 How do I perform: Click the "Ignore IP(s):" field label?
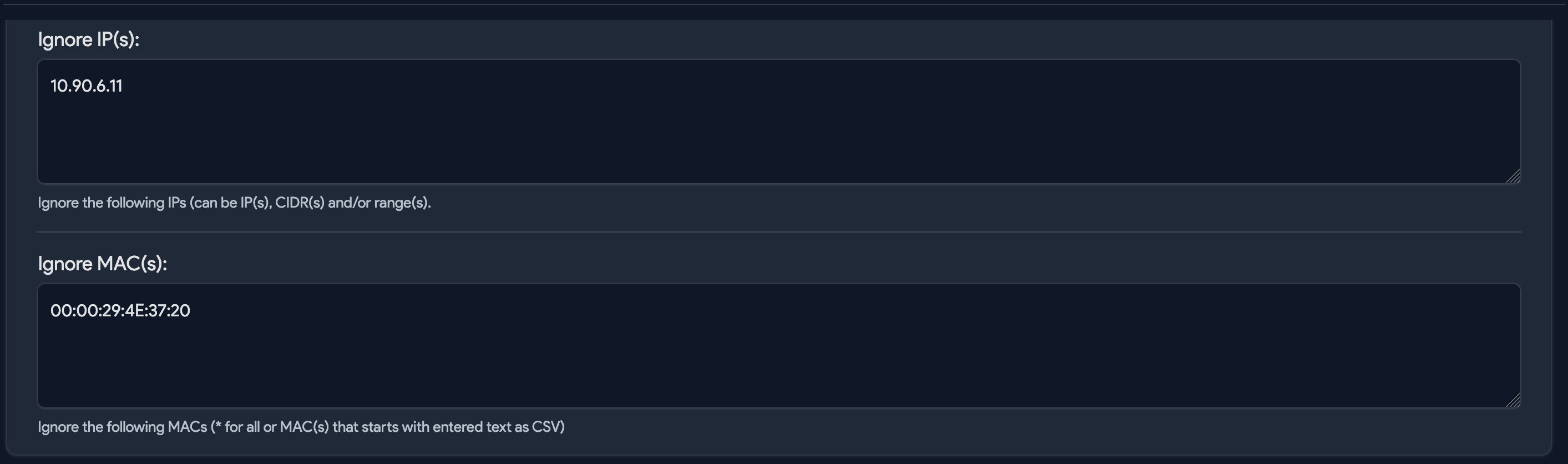pos(88,39)
